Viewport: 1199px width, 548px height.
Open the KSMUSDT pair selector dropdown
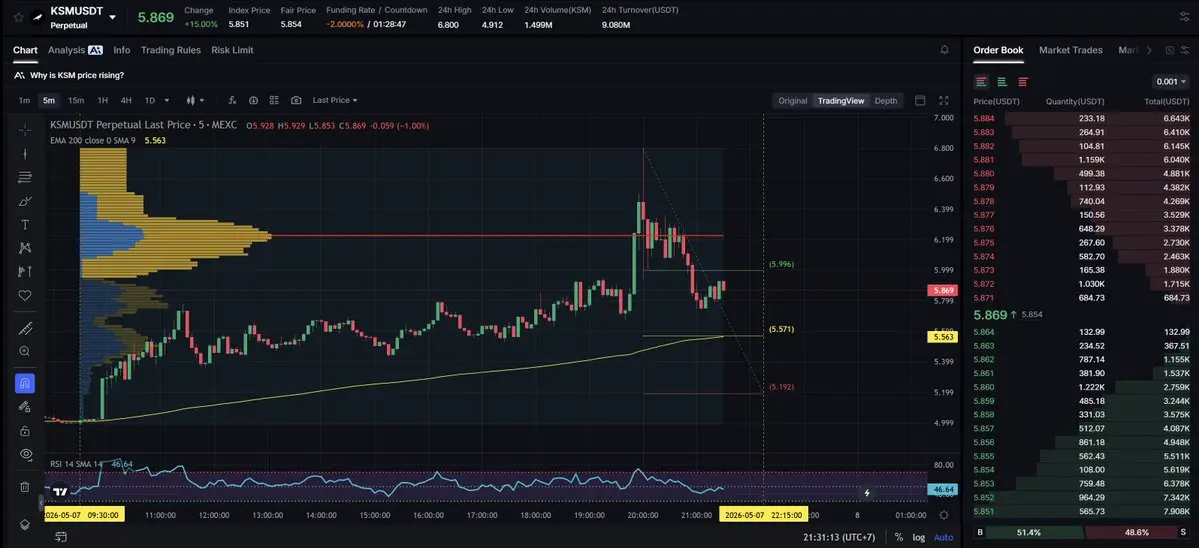112,17
